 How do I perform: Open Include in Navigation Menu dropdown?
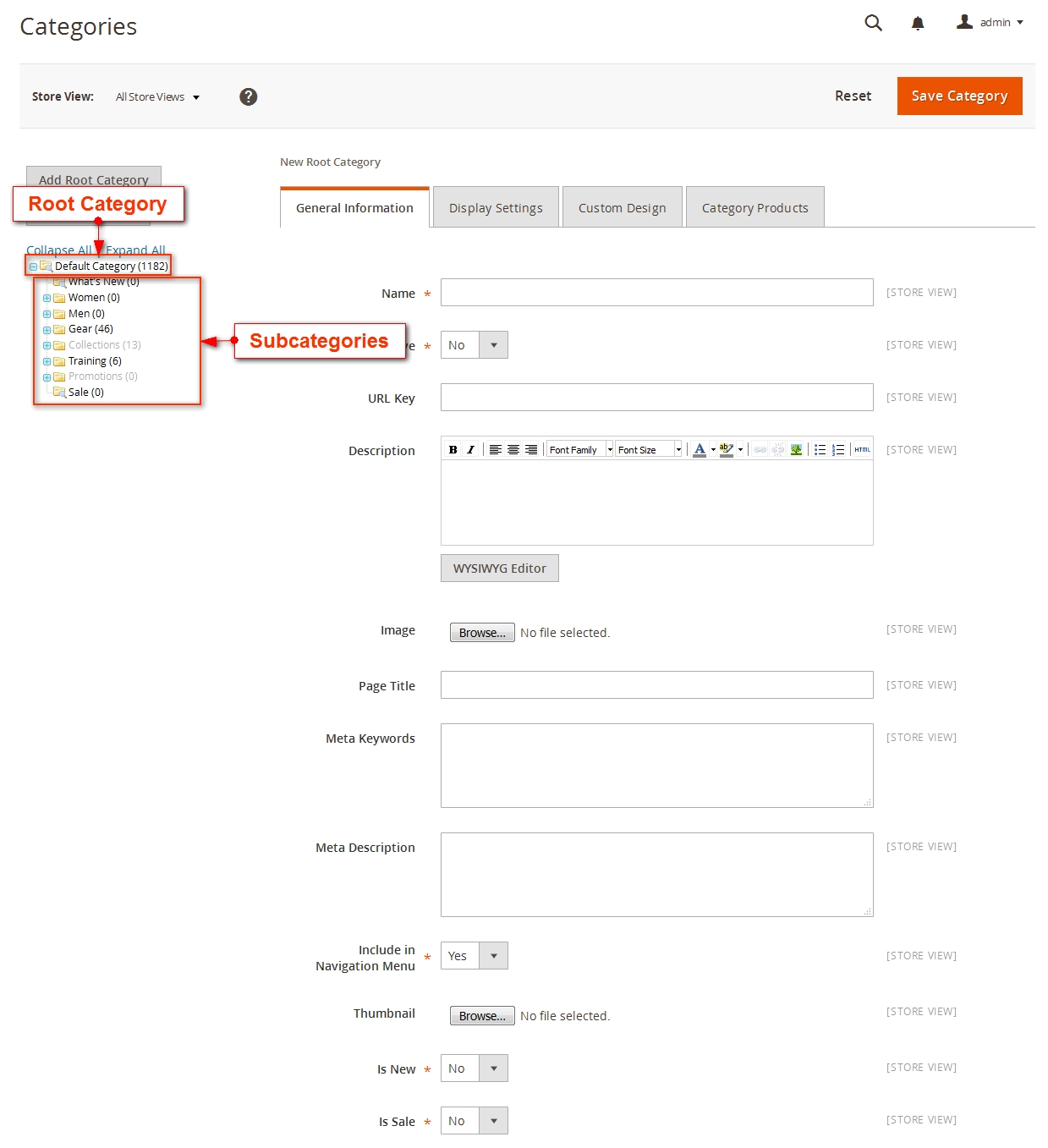[474, 956]
